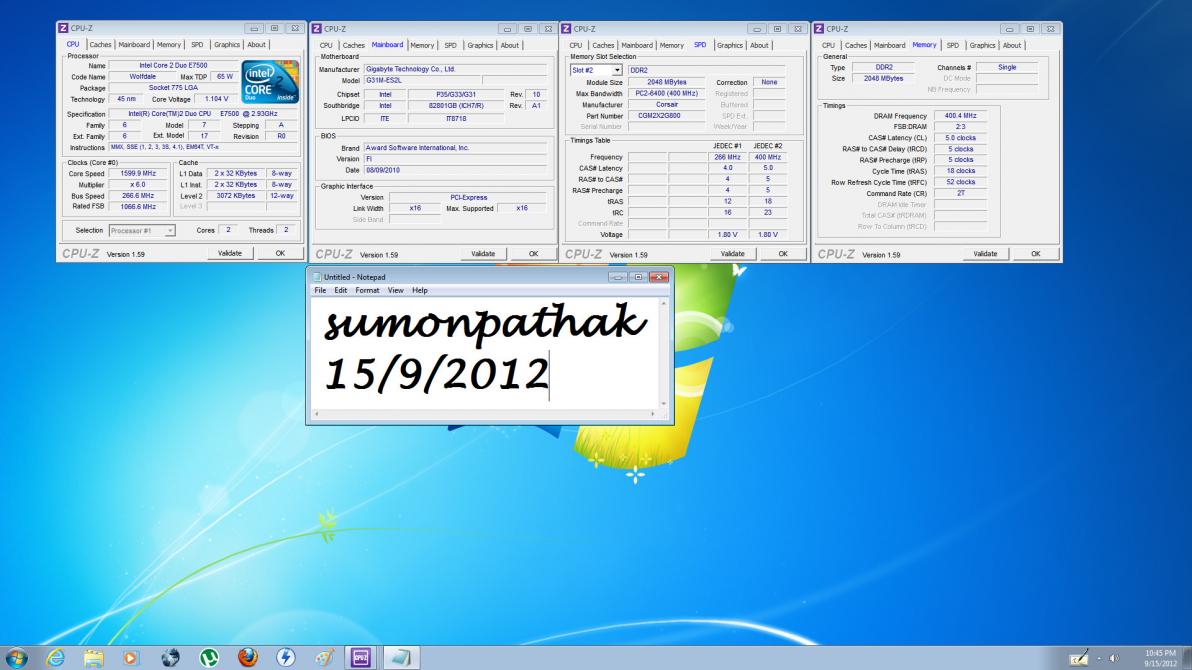Launch Firefox from the taskbar
Image resolution: width=1192 pixels, height=670 pixels.
point(247,657)
